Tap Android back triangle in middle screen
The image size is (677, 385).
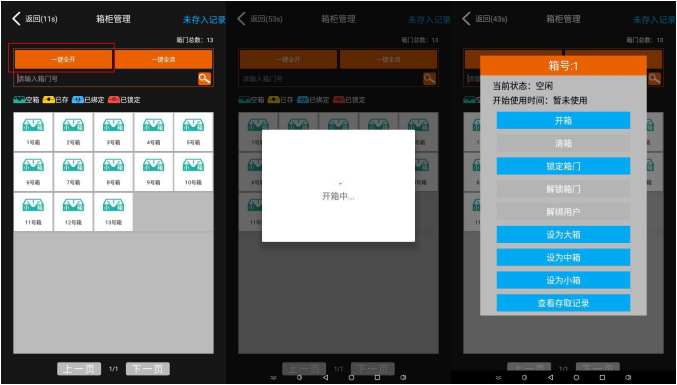pyautogui.click(x=326, y=377)
